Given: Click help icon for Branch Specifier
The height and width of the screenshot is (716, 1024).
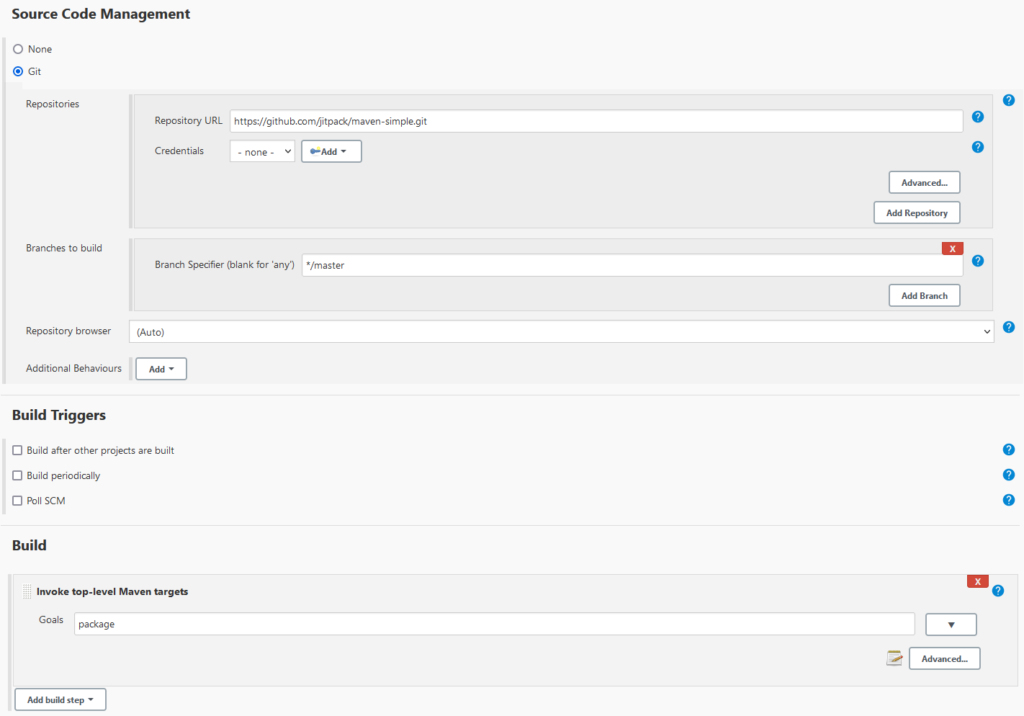Looking at the screenshot, I should (x=977, y=261).
